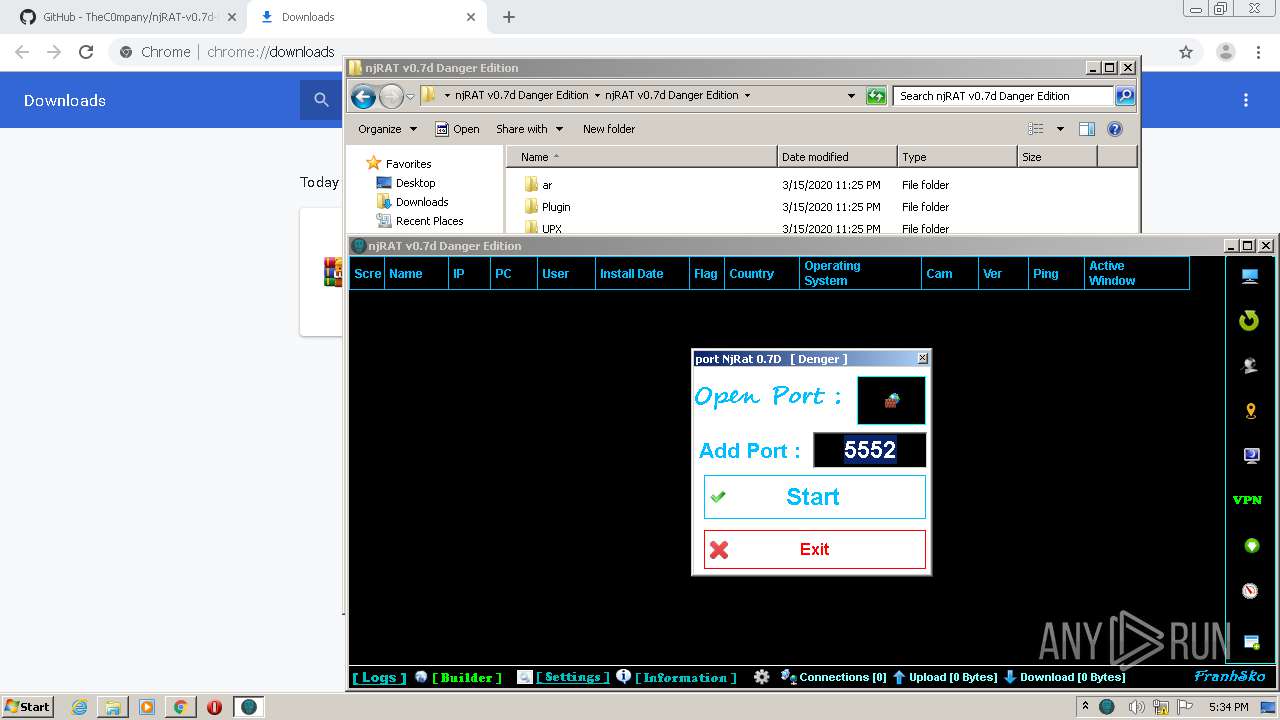Sort by Name column in Explorer
This screenshot has height=720, width=1280.
641,157
